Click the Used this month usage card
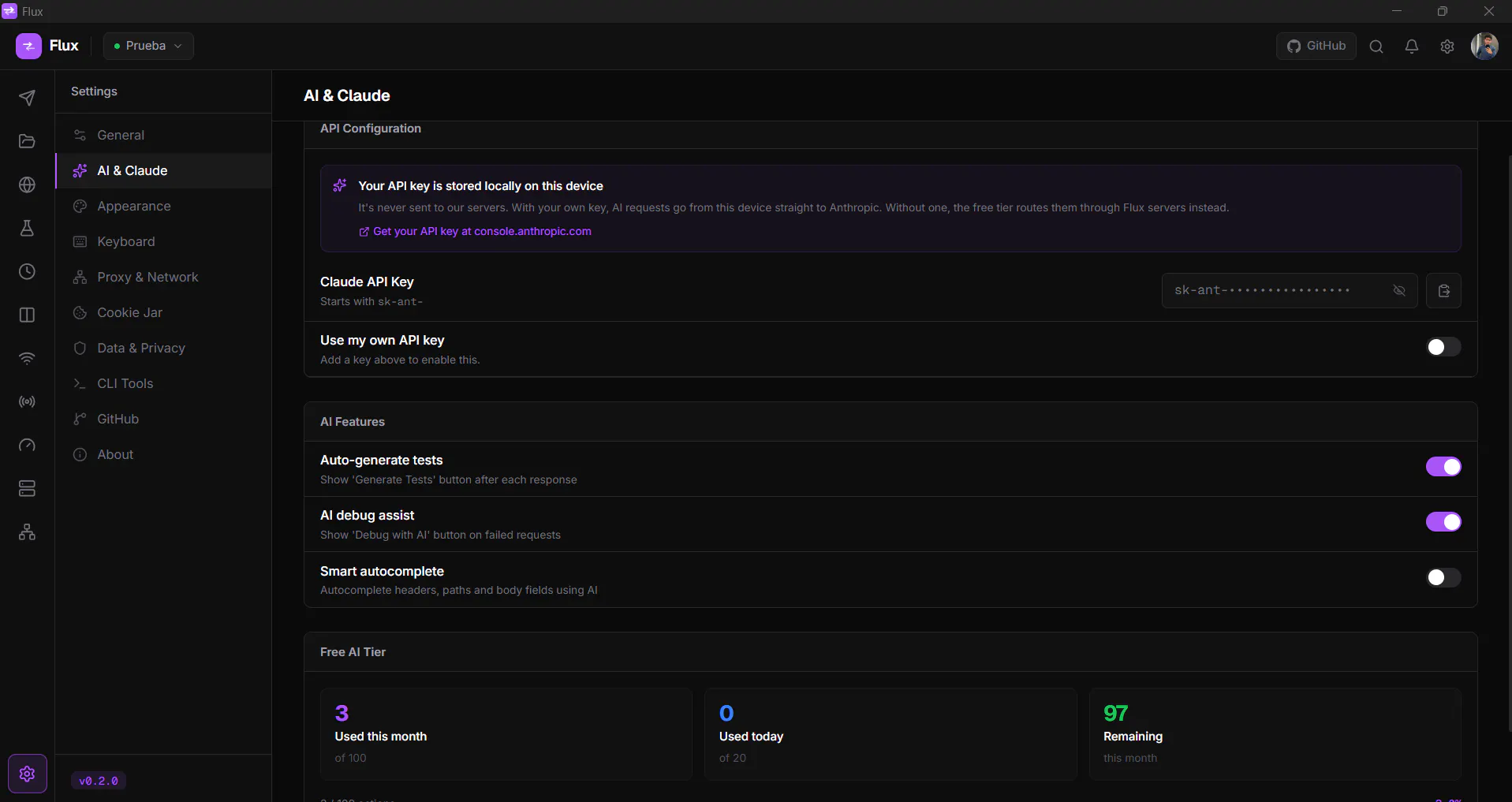The image size is (1512, 802). (x=506, y=734)
